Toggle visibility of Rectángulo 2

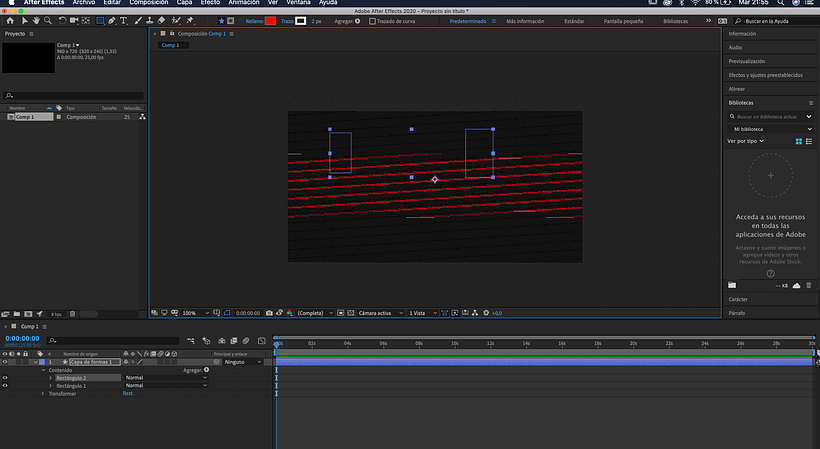5,377
